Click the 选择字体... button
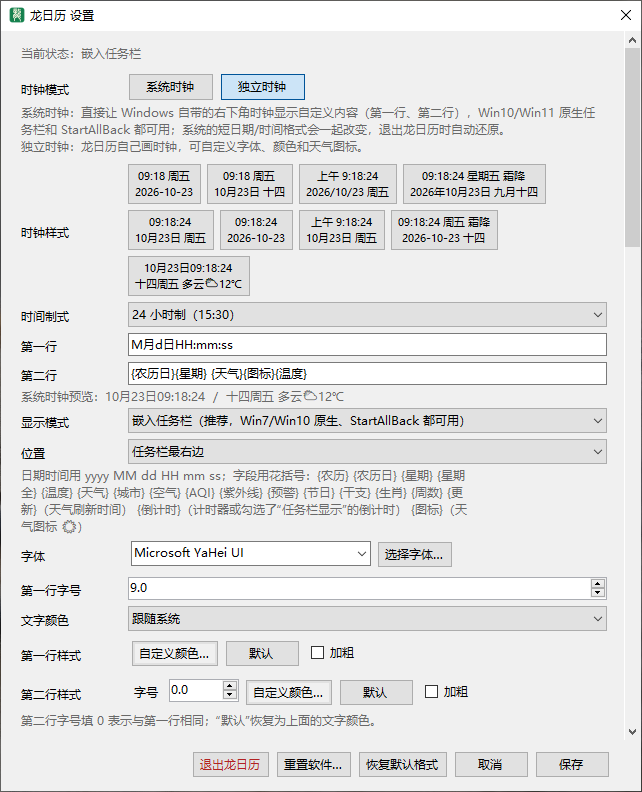 tap(414, 555)
